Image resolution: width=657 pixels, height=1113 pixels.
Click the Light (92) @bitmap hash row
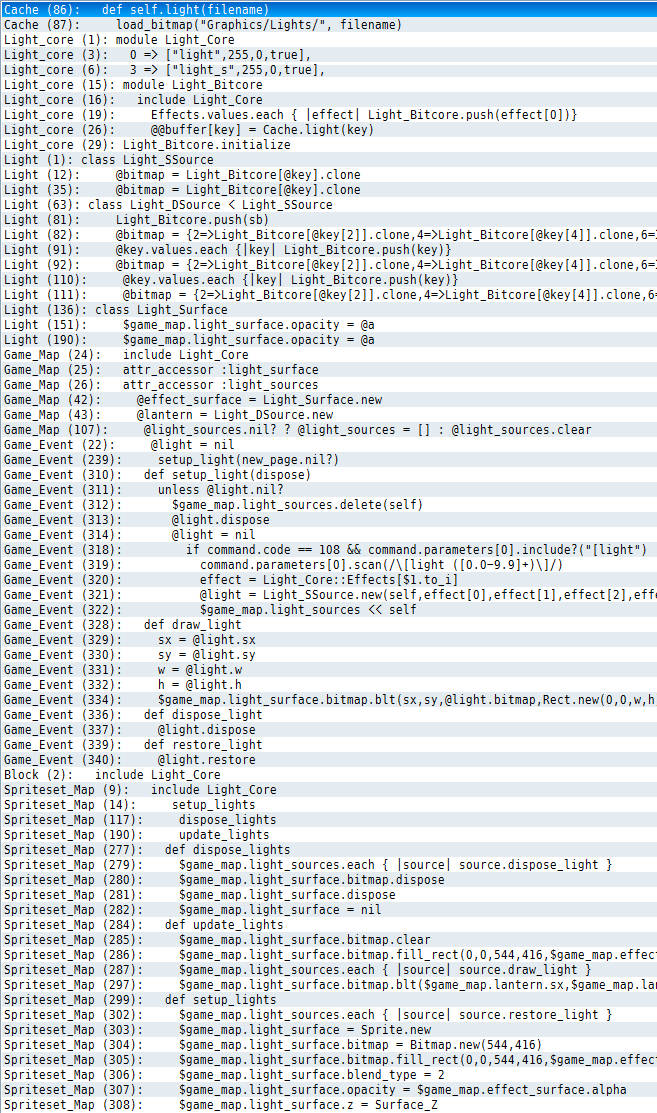point(328,265)
